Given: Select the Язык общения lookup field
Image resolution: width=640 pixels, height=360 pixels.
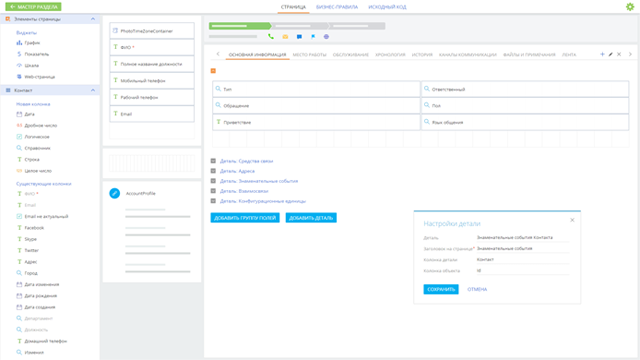Looking at the screenshot, I should (x=525, y=122).
